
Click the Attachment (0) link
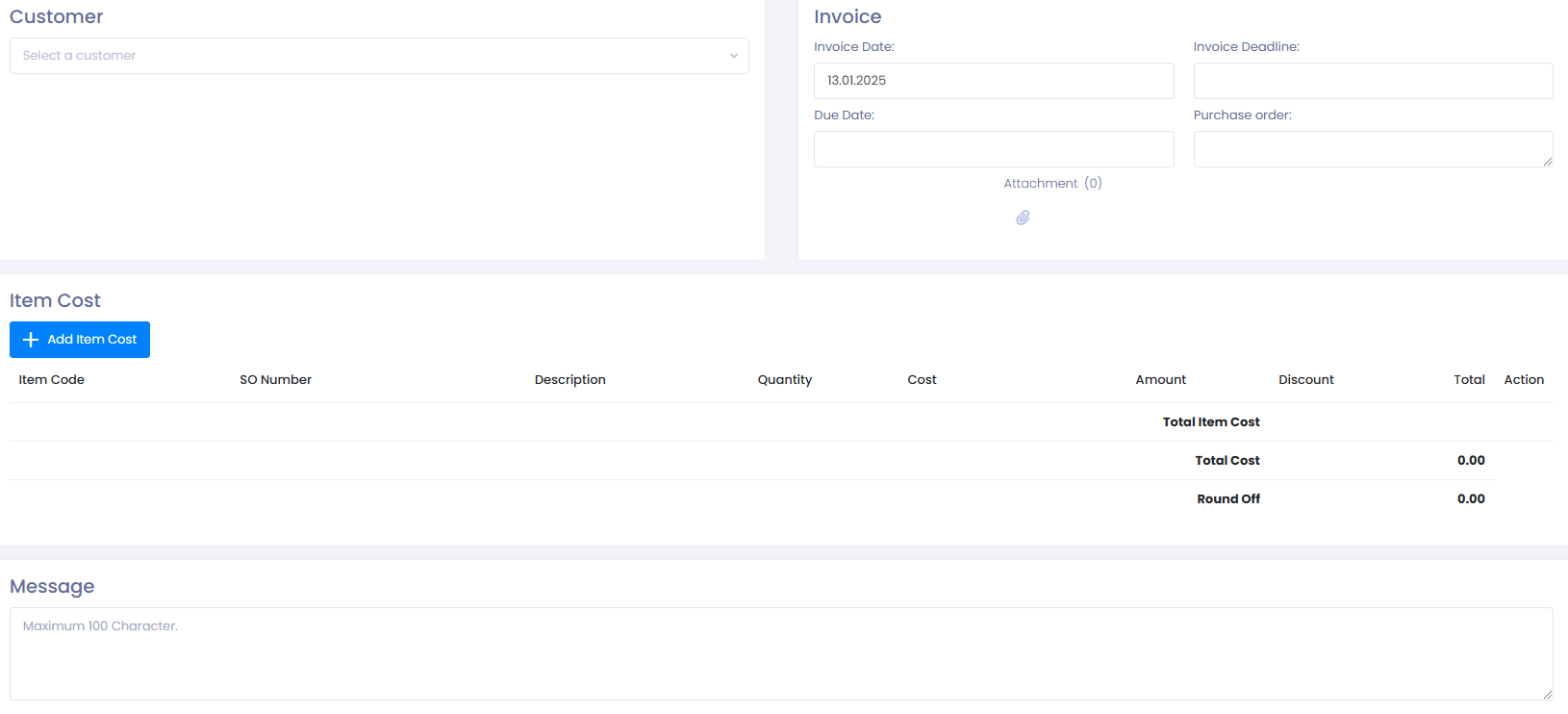1052,183
